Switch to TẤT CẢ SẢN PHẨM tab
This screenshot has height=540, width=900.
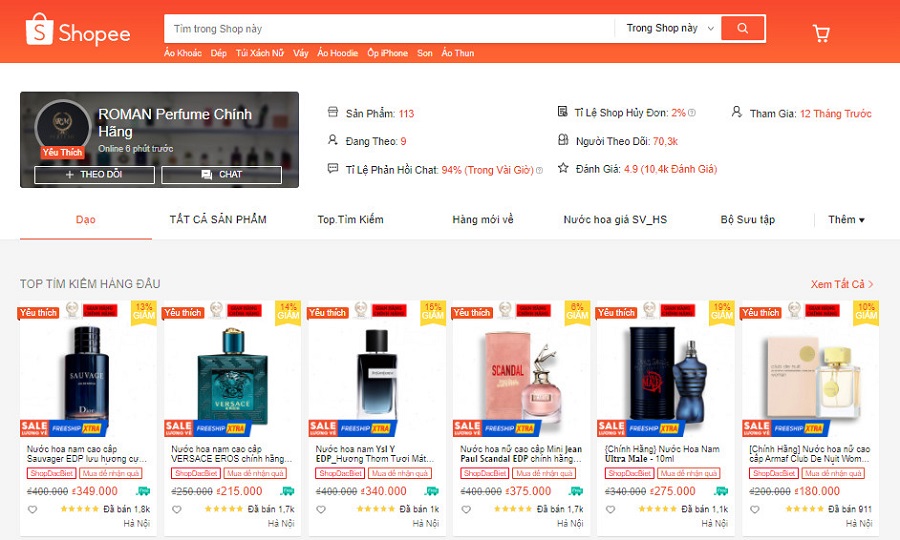click(x=218, y=219)
